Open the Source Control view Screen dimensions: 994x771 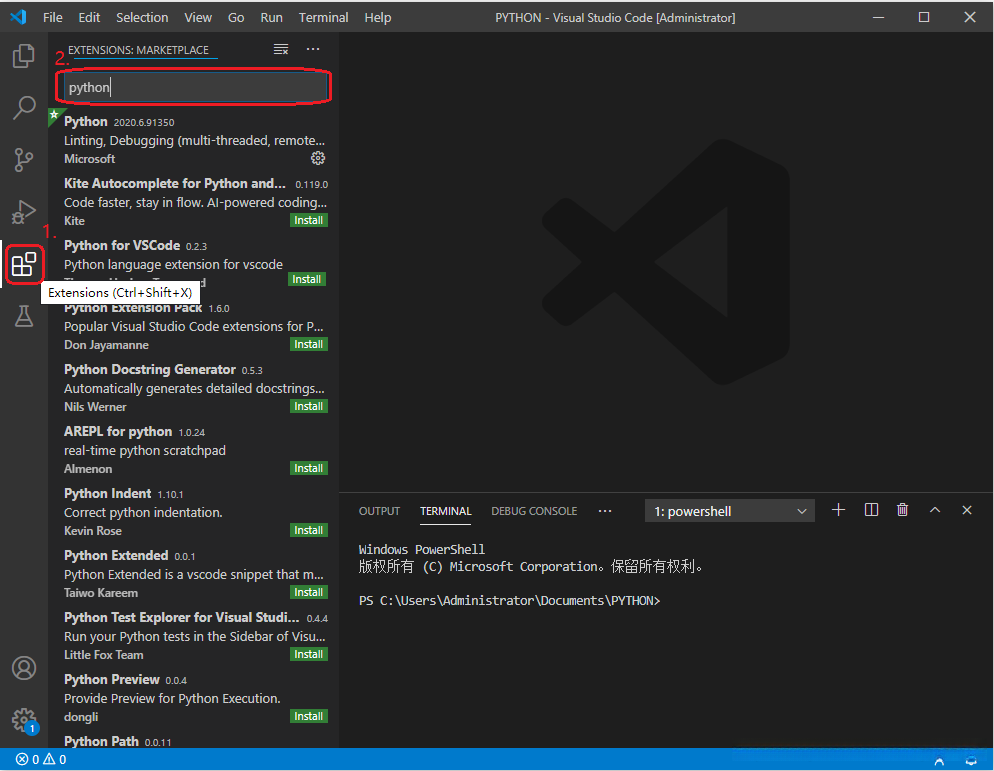[24, 160]
